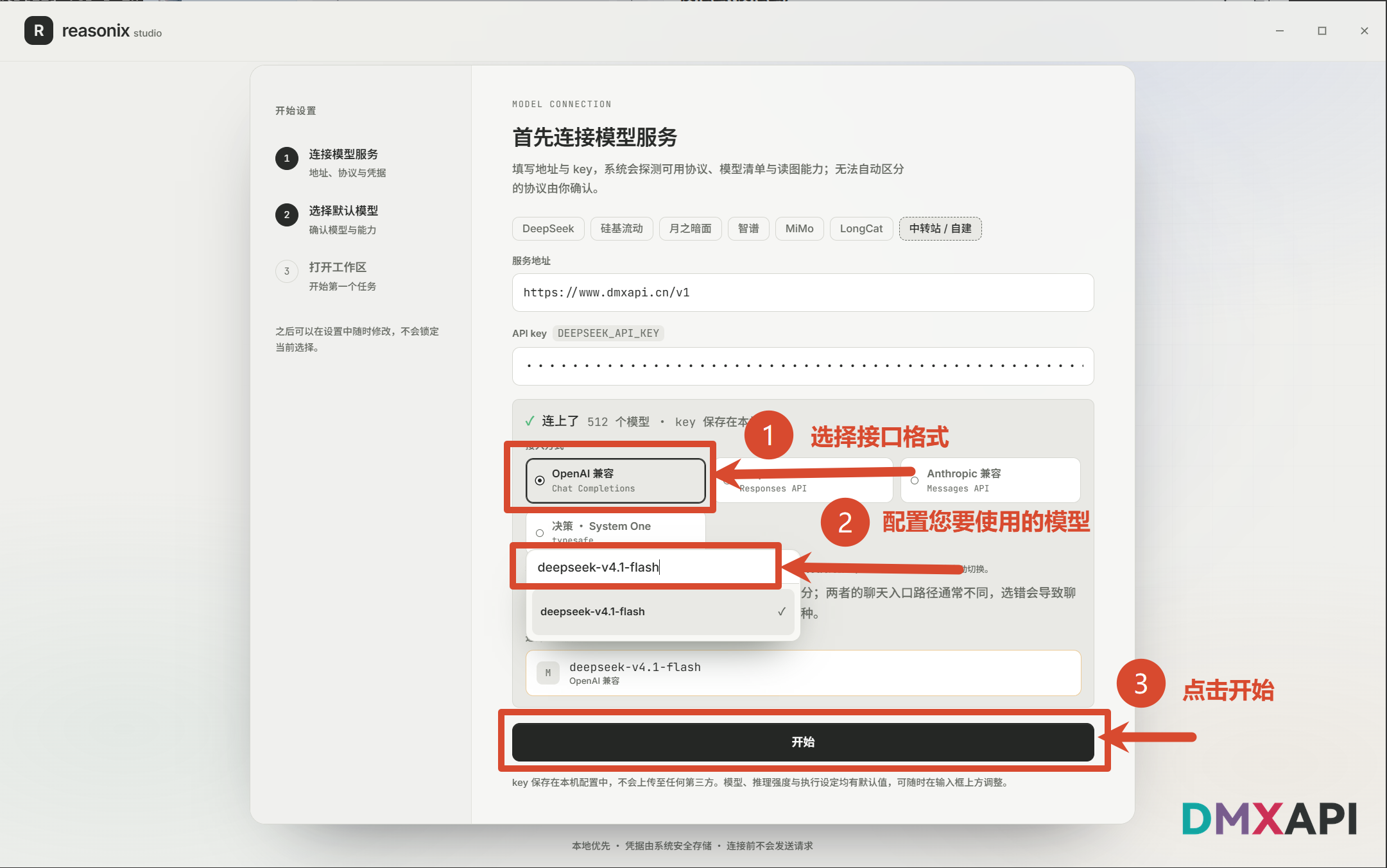Click the checkmark beside deepseek-v4.1-flash option

point(781,611)
